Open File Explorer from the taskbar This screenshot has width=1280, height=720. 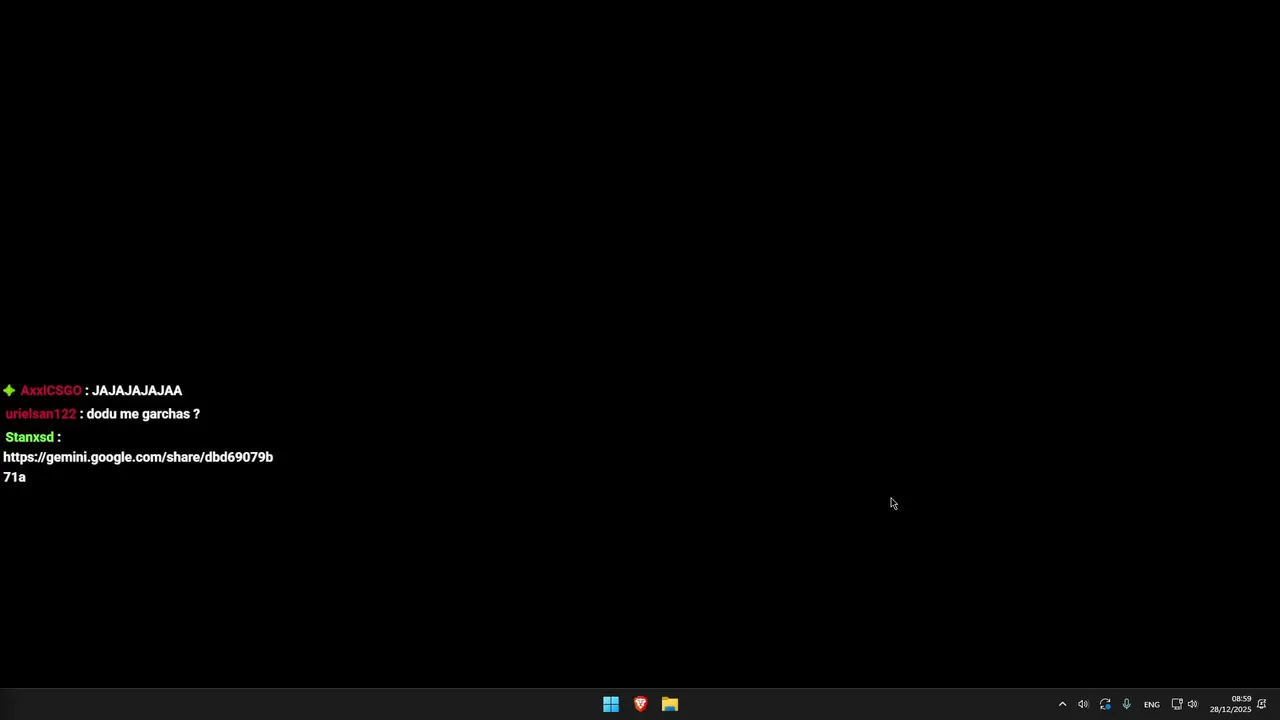670,704
